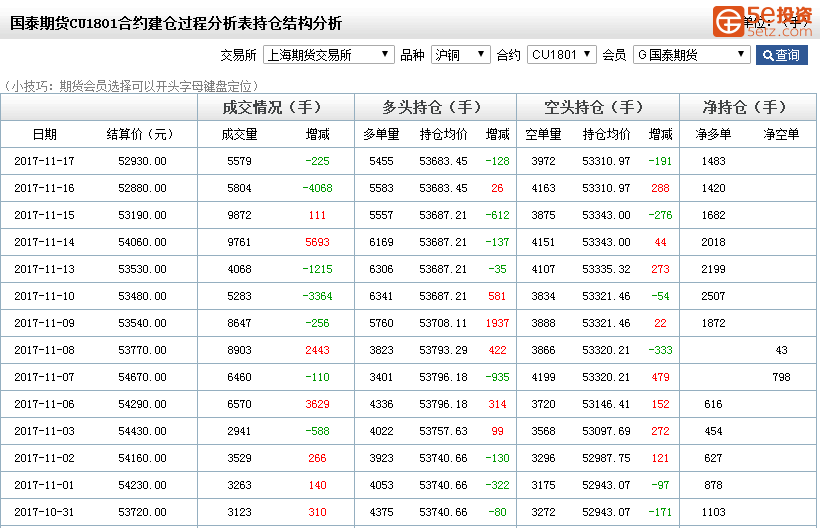This screenshot has width=820, height=528.
Task: Click the 净多单 column header
Action: 713,134
